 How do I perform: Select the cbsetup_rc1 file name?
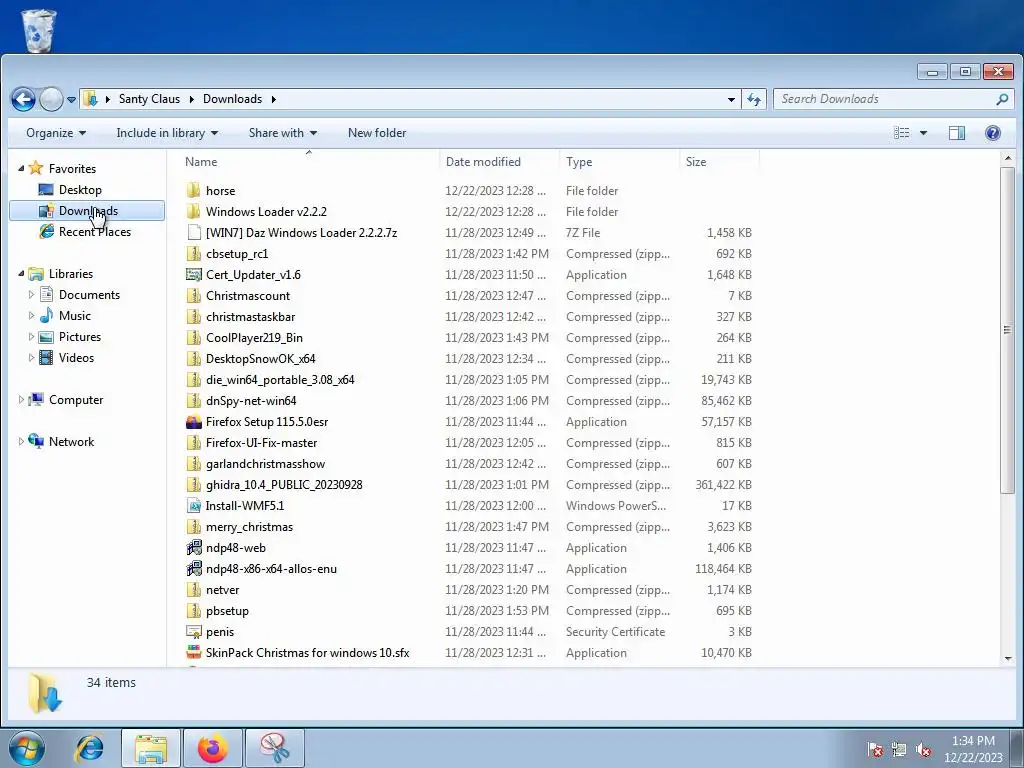click(237, 253)
